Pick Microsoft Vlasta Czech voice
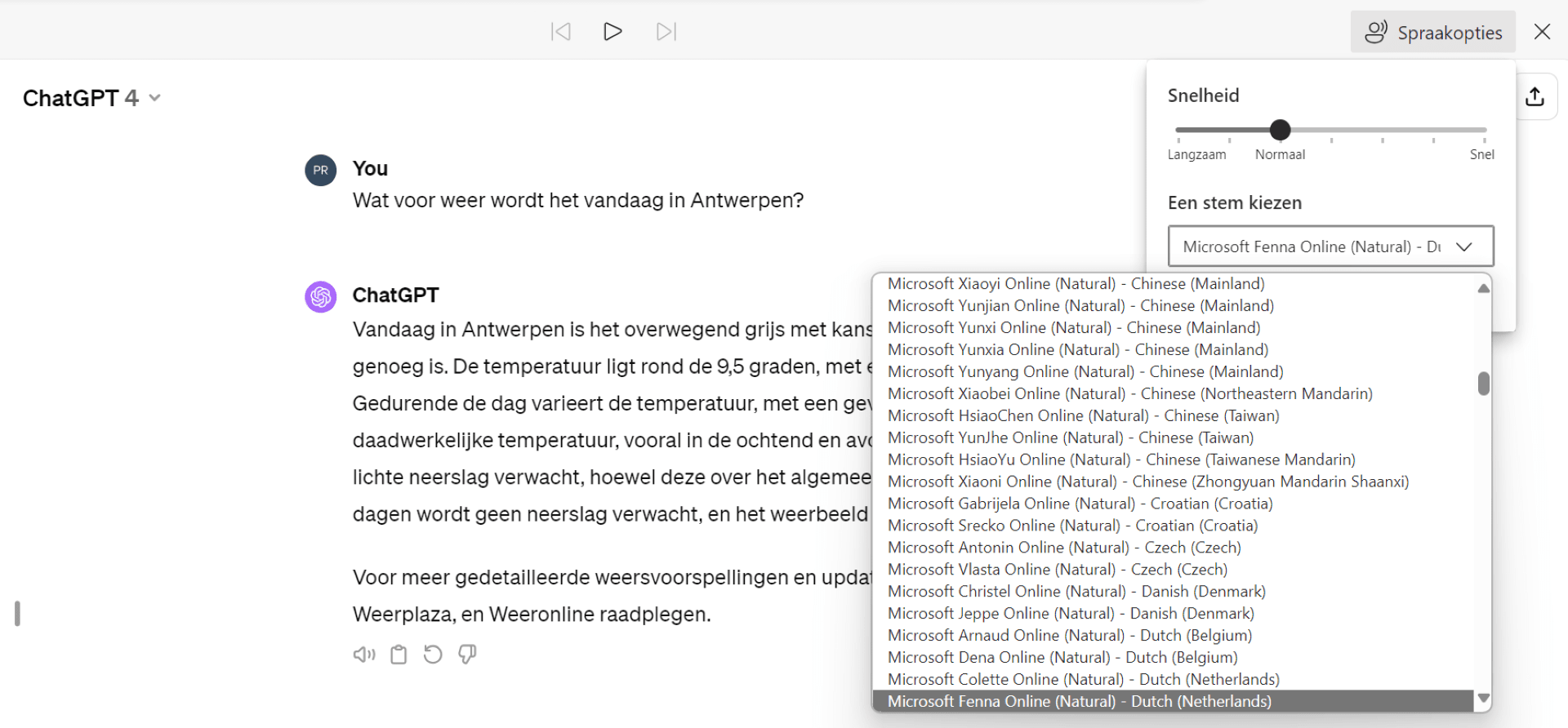 1174,570
